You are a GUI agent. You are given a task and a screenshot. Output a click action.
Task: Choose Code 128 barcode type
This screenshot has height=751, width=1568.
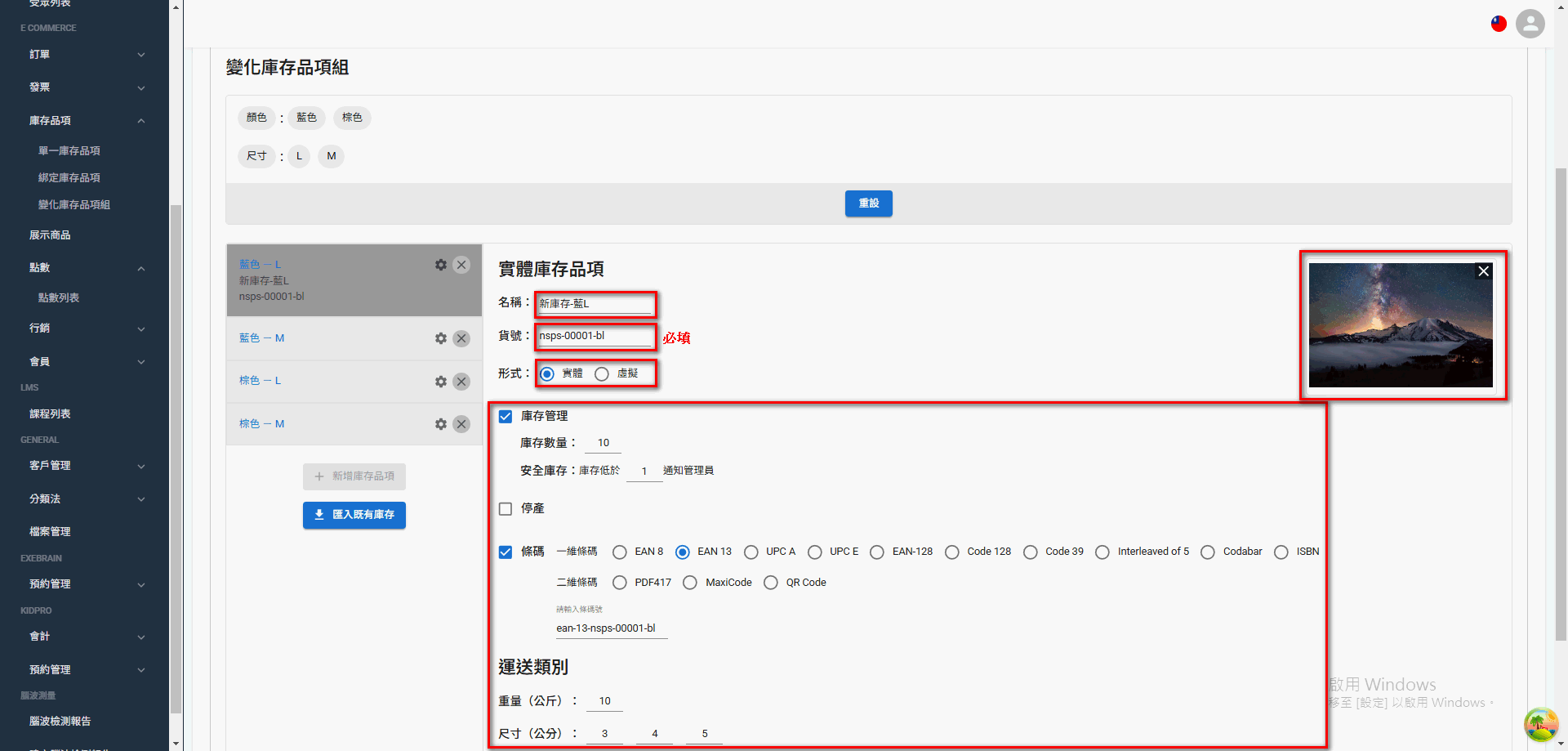(952, 552)
